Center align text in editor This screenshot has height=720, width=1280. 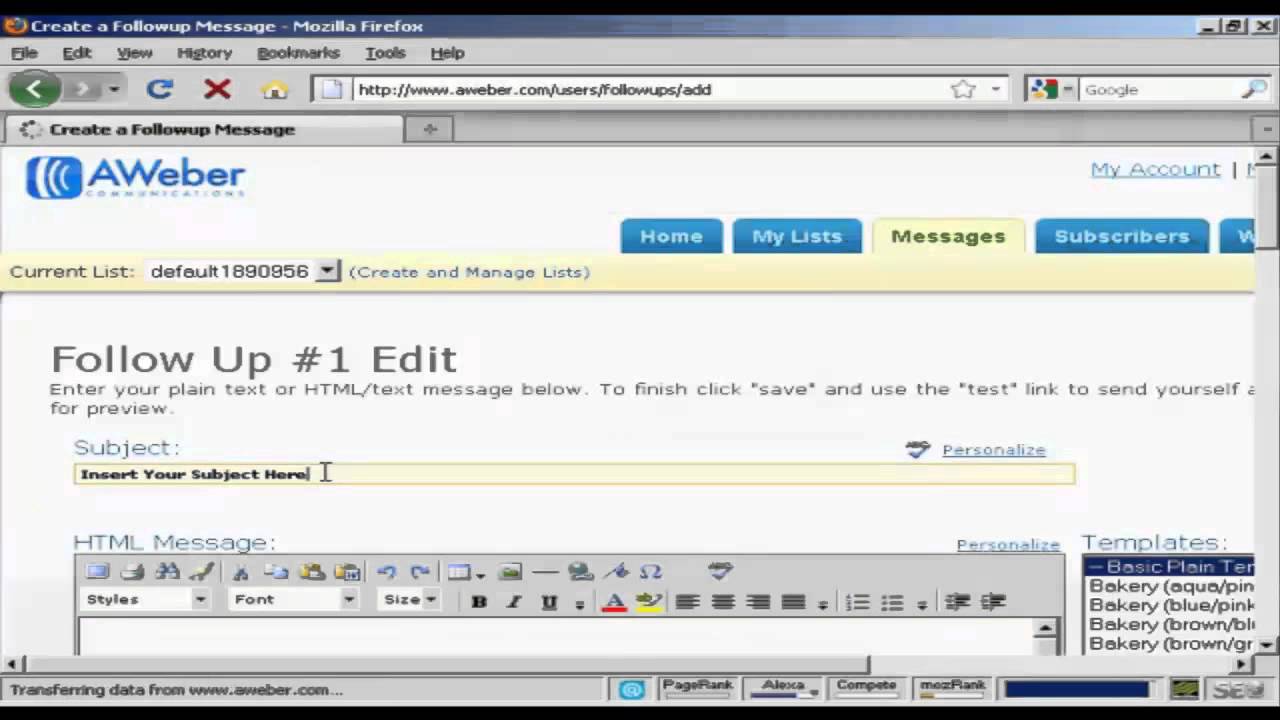[723, 601]
